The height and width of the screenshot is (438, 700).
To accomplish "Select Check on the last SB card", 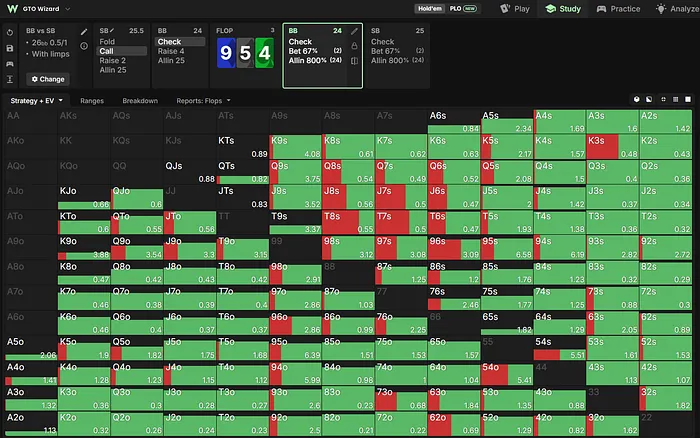I will 383,42.
